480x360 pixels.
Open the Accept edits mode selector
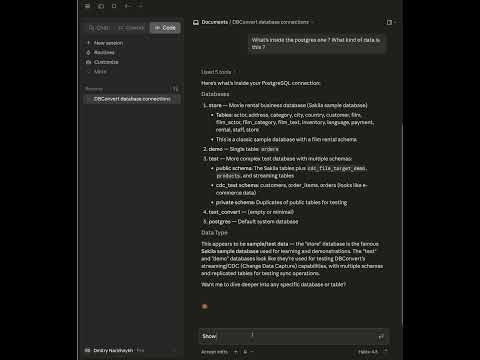(x=214, y=352)
